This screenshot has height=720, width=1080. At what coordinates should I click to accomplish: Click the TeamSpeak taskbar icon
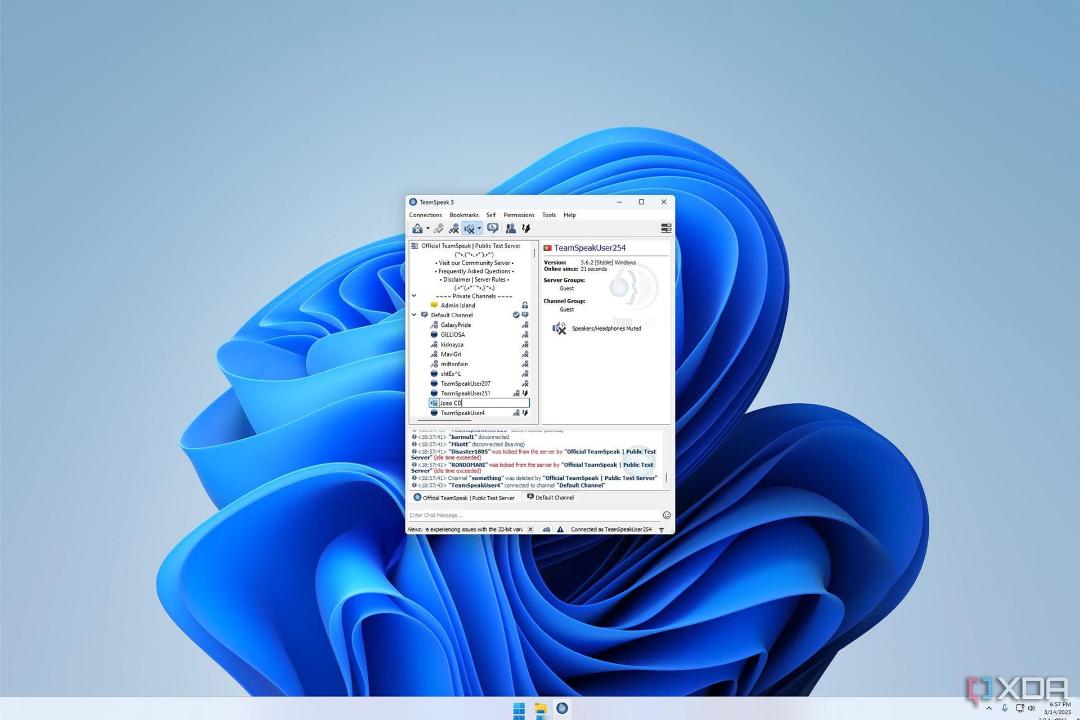[x=562, y=709]
